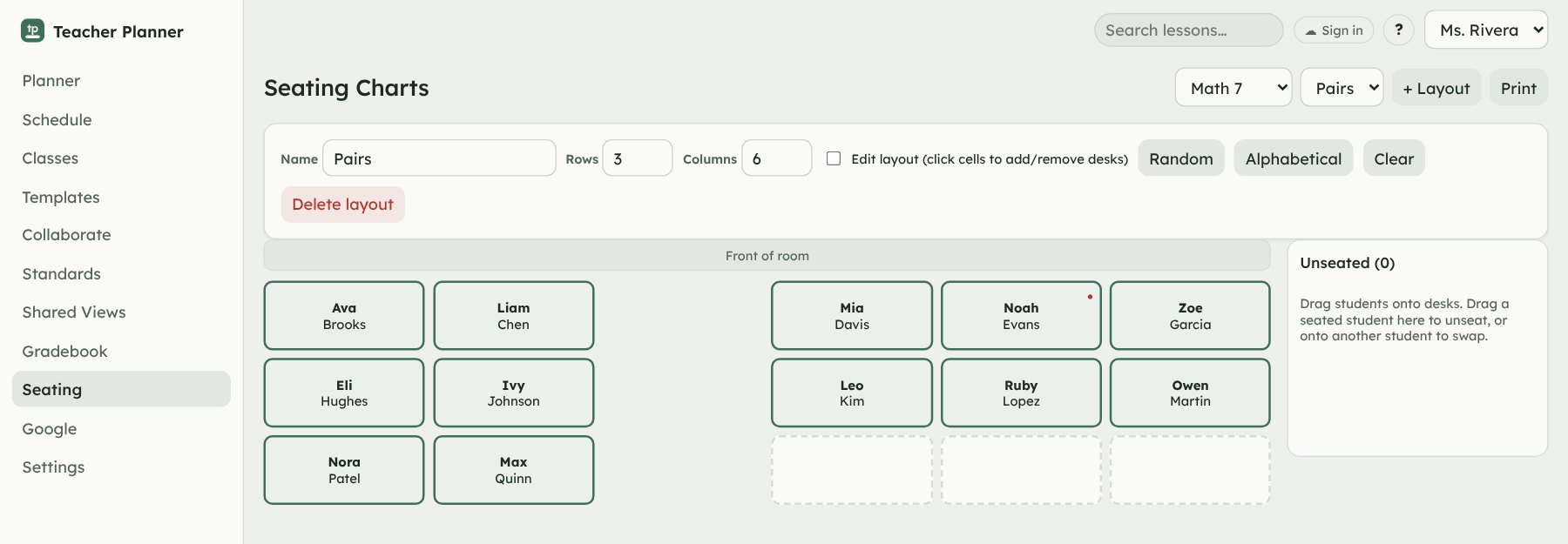Viewport: 1568px width, 544px height.
Task: Select the Liam Chen desk
Action: tap(514, 316)
